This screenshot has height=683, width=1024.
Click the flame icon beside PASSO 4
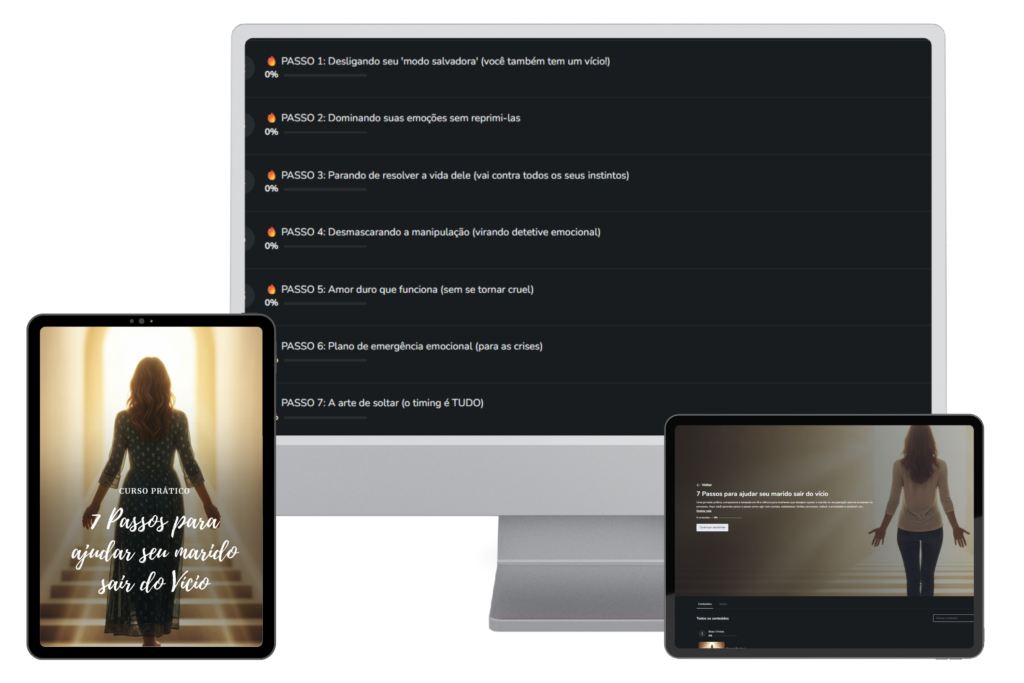pyautogui.click(x=271, y=232)
